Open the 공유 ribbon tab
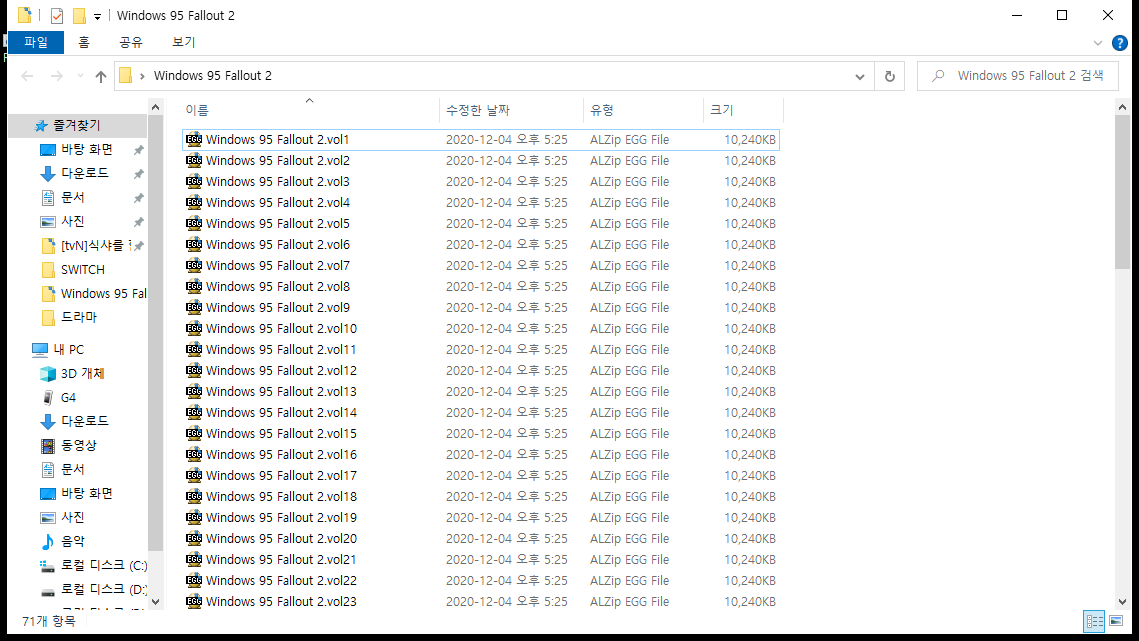Image resolution: width=1139 pixels, height=641 pixels. click(x=131, y=42)
